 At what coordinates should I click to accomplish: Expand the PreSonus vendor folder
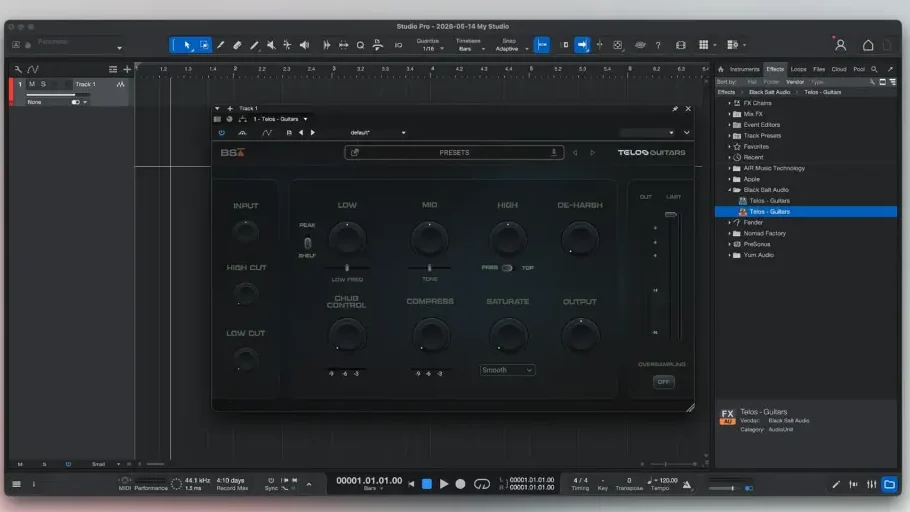pyautogui.click(x=730, y=244)
